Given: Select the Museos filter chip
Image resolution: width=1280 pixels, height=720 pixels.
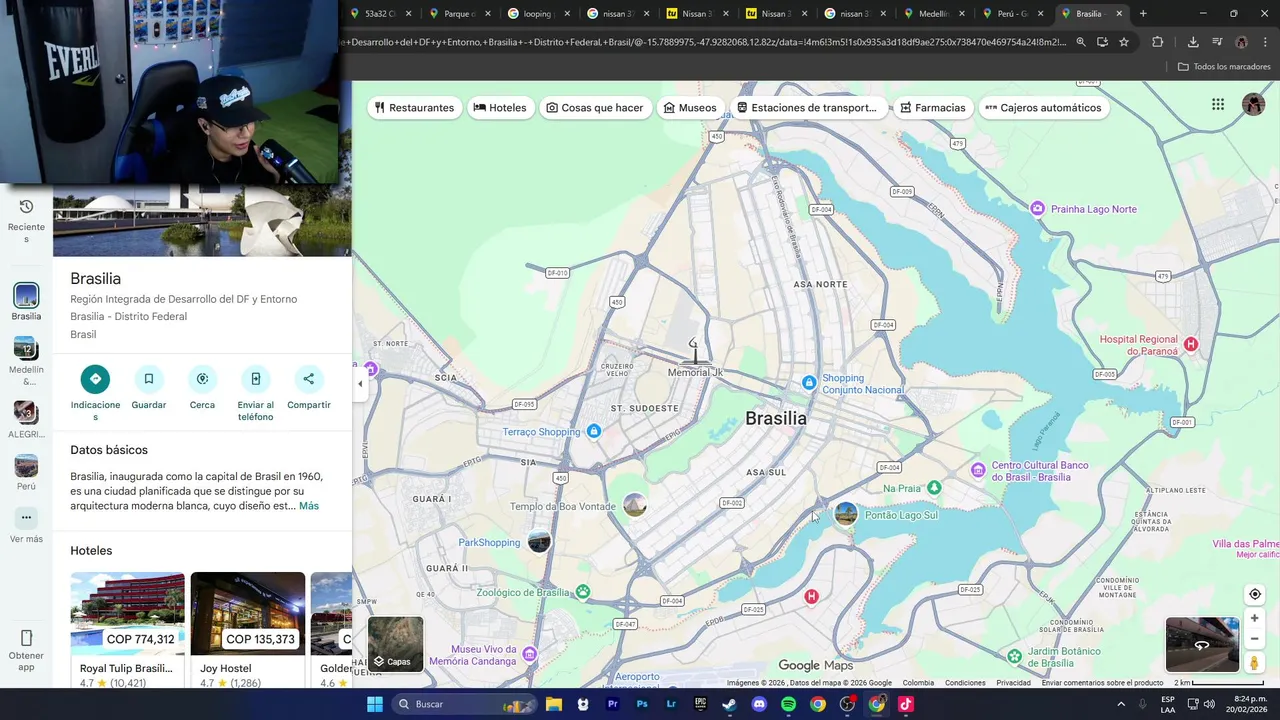Looking at the screenshot, I should point(690,108).
